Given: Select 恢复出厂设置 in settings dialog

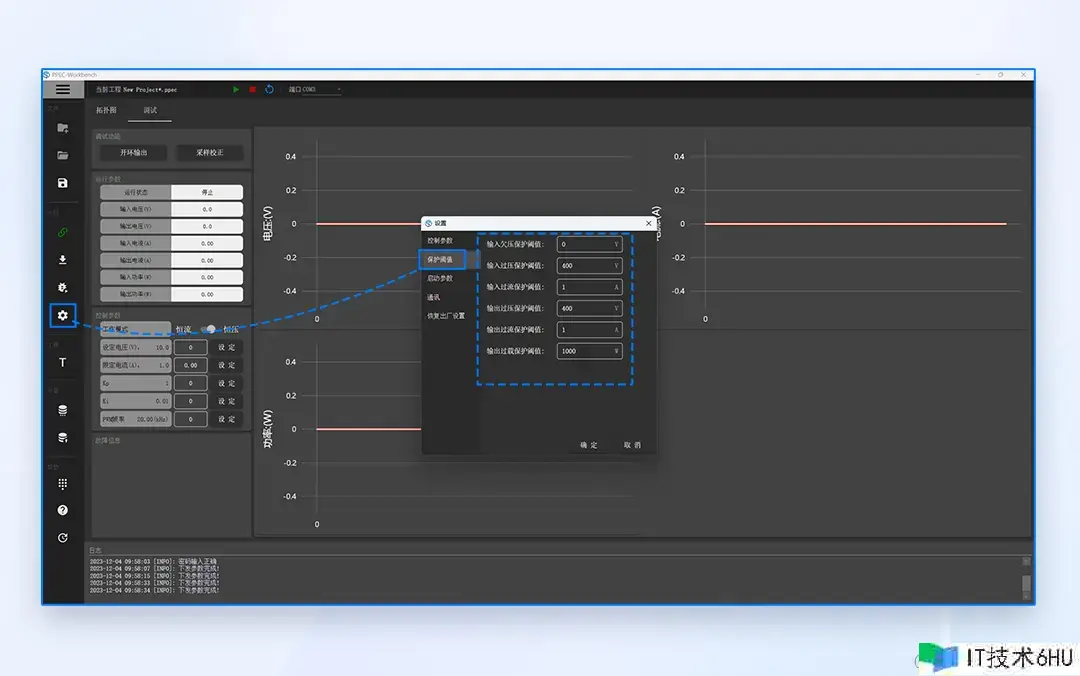Looking at the screenshot, I should (x=446, y=316).
